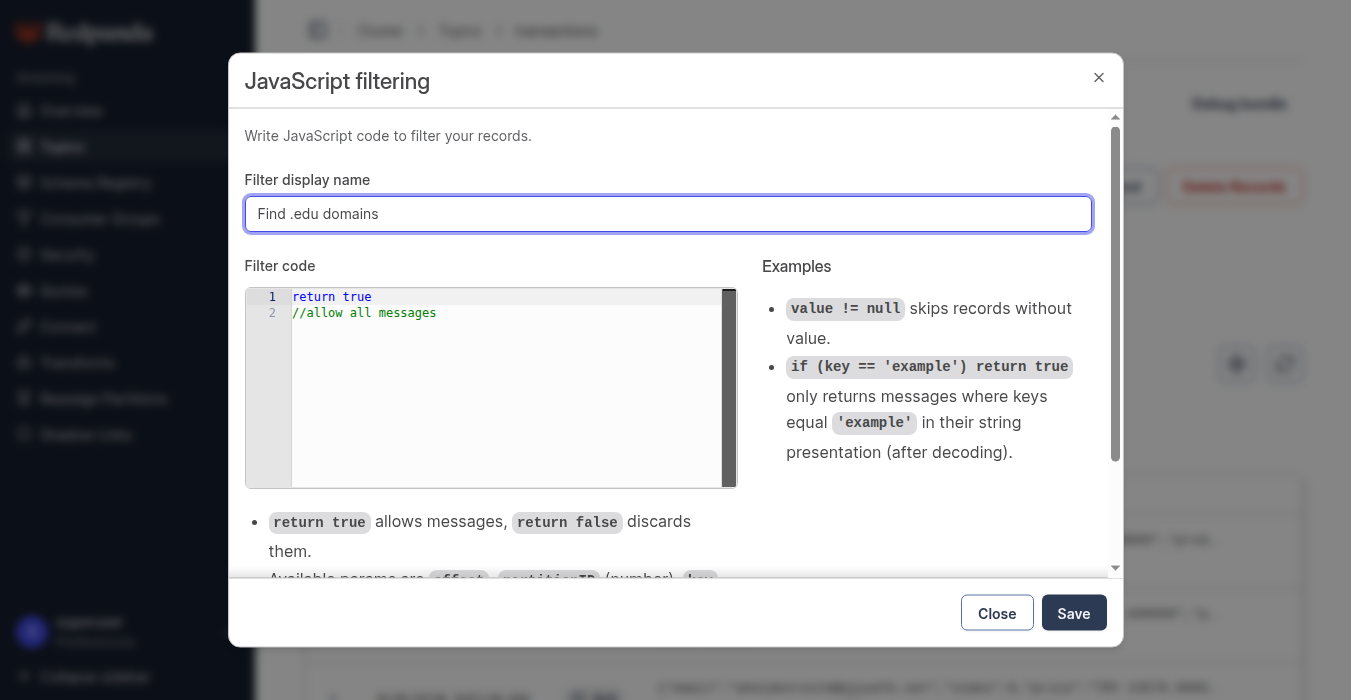The width and height of the screenshot is (1366, 700).
Task: Save the JavaScript filter
Action: tap(1074, 613)
